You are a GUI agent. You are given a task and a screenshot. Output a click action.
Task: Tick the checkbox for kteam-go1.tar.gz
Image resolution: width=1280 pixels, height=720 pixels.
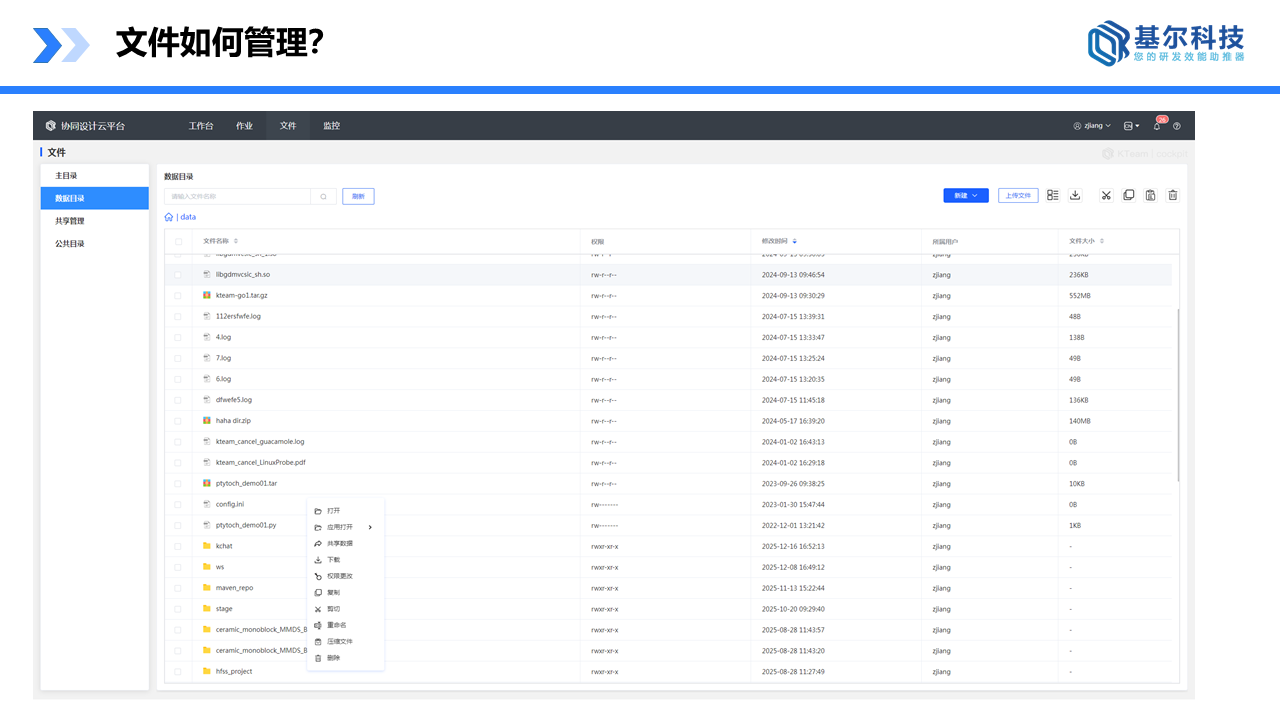[x=178, y=296]
